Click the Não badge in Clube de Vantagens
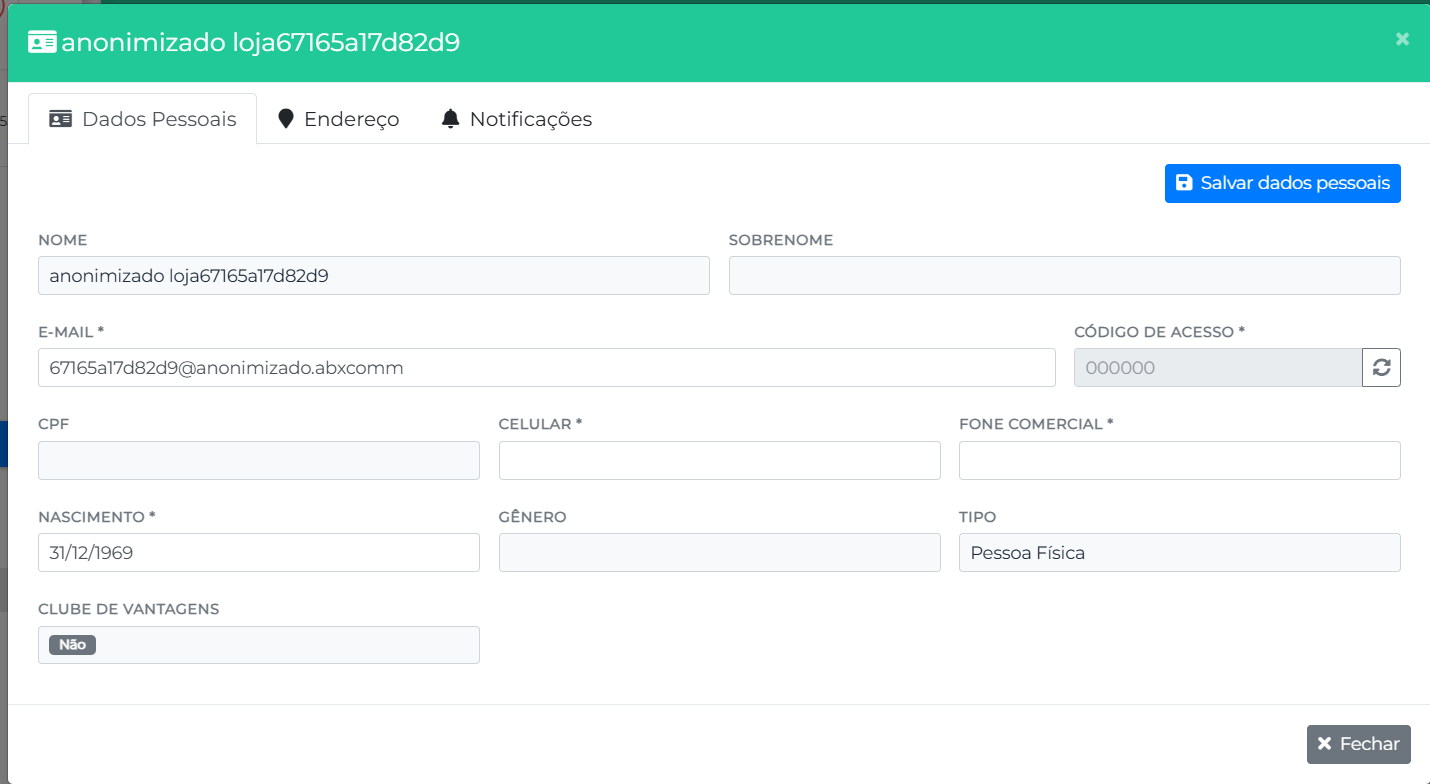Image resolution: width=1430 pixels, height=784 pixels. point(72,645)
